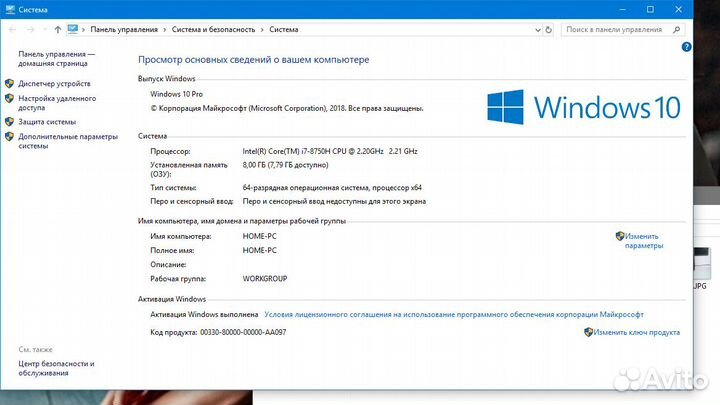Click product ID 00330-80000-00000-AA097
Image resolution: width=720 pixels, height=405 pixels.
pos(243,332)
